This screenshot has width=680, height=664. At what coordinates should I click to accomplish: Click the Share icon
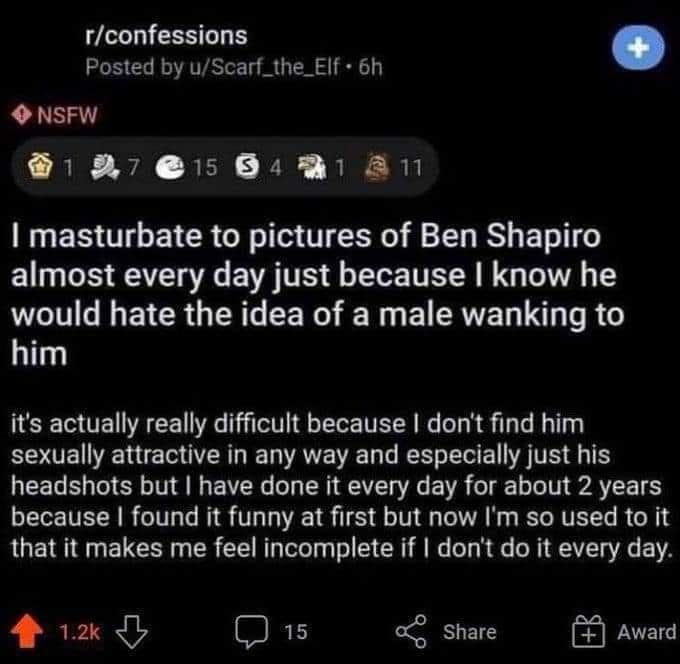coord(409,631)
